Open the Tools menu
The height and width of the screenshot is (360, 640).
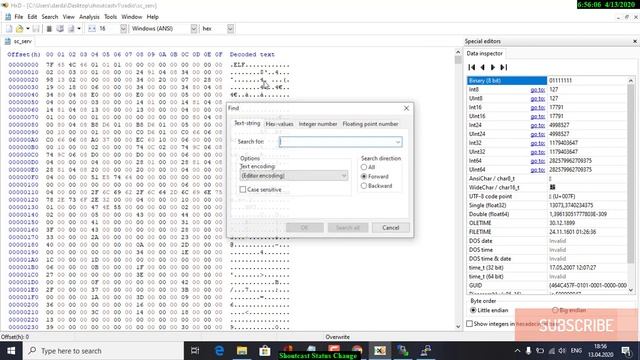tap(110, 17)
